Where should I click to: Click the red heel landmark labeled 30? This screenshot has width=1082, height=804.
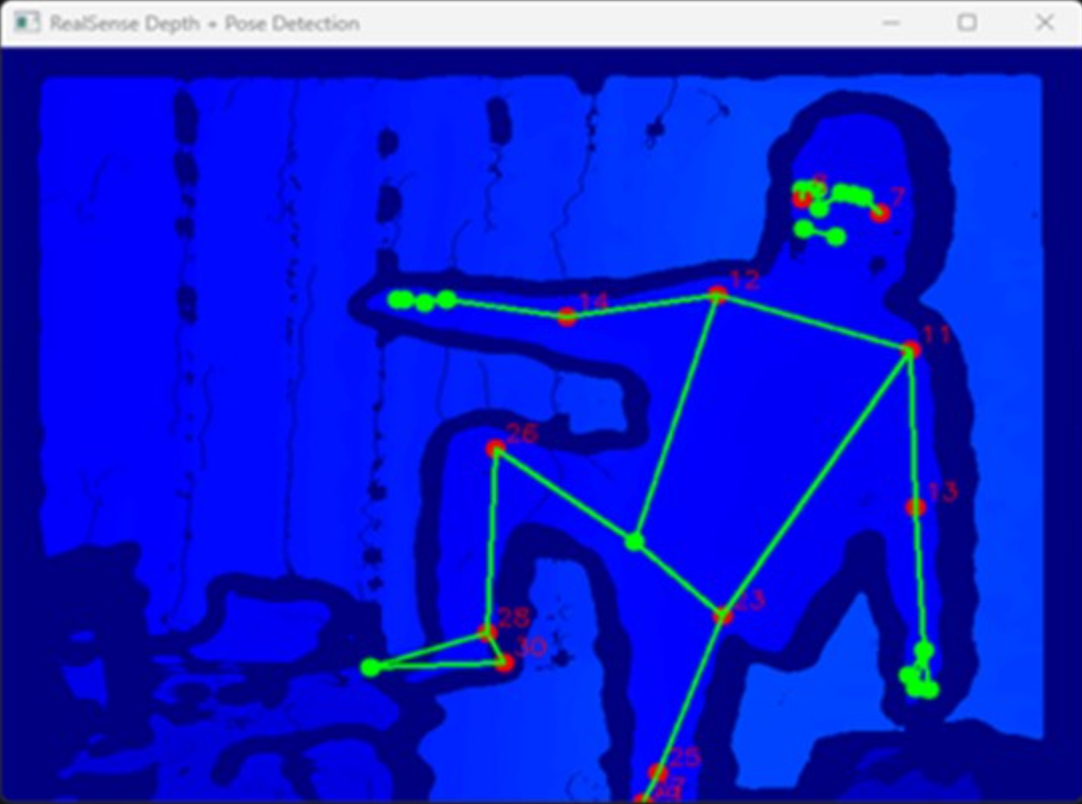(x=505, y=663)
